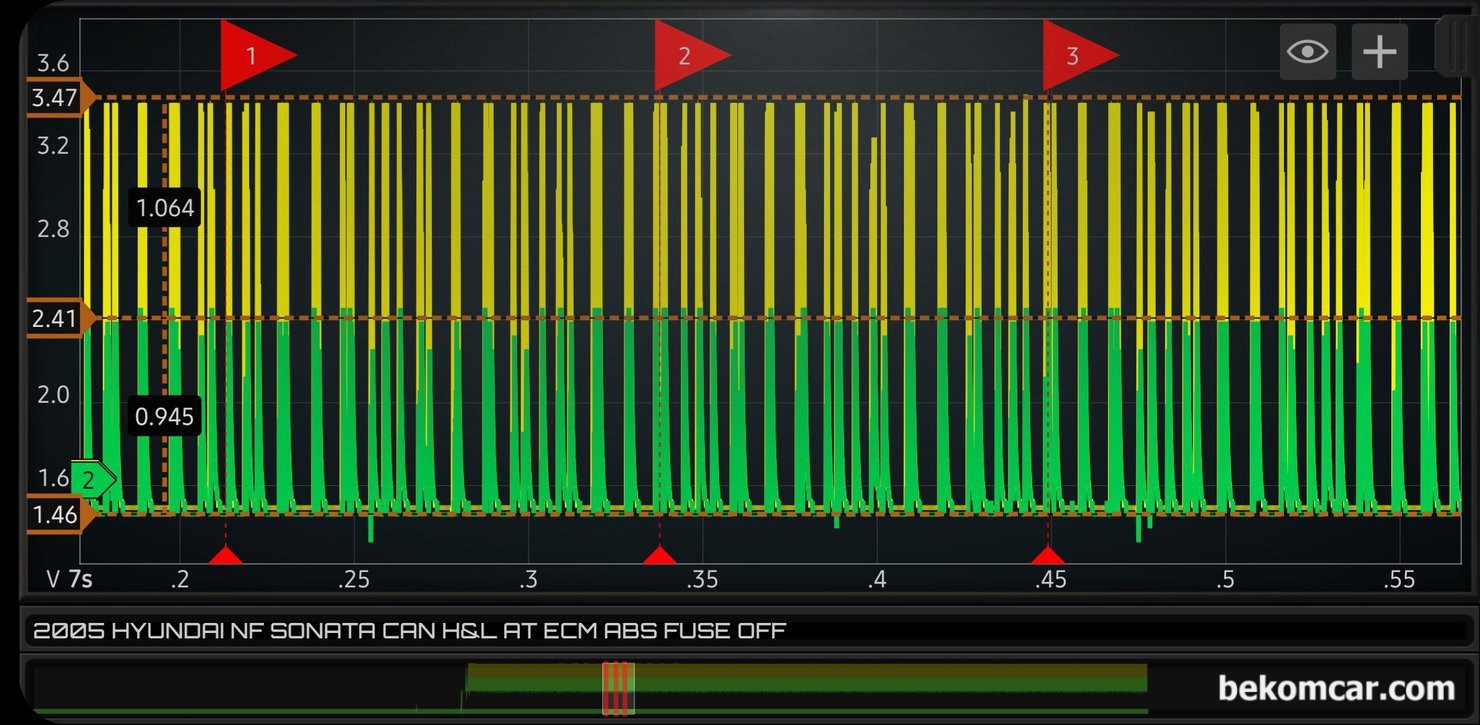Select the green channel 2 ground marker

93,481
